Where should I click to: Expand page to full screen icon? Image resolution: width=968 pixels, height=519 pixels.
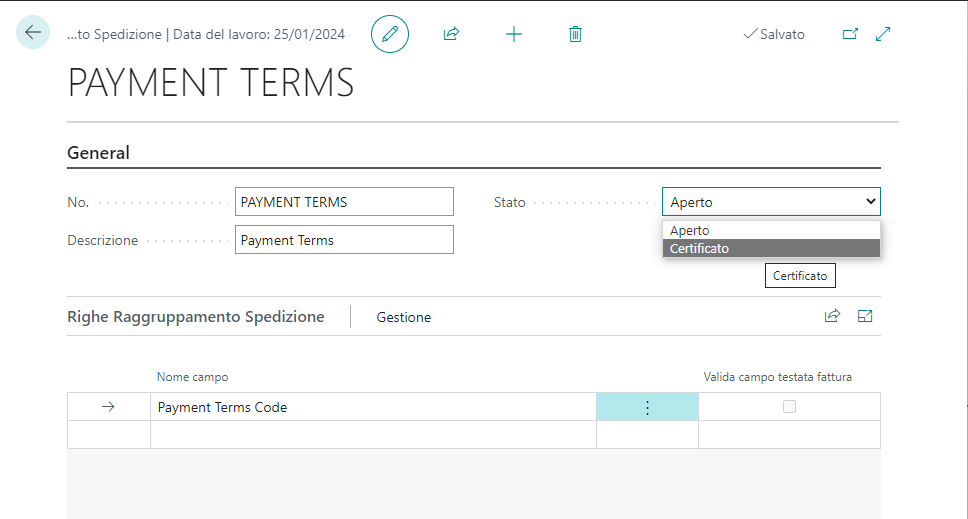click(883, 34)
